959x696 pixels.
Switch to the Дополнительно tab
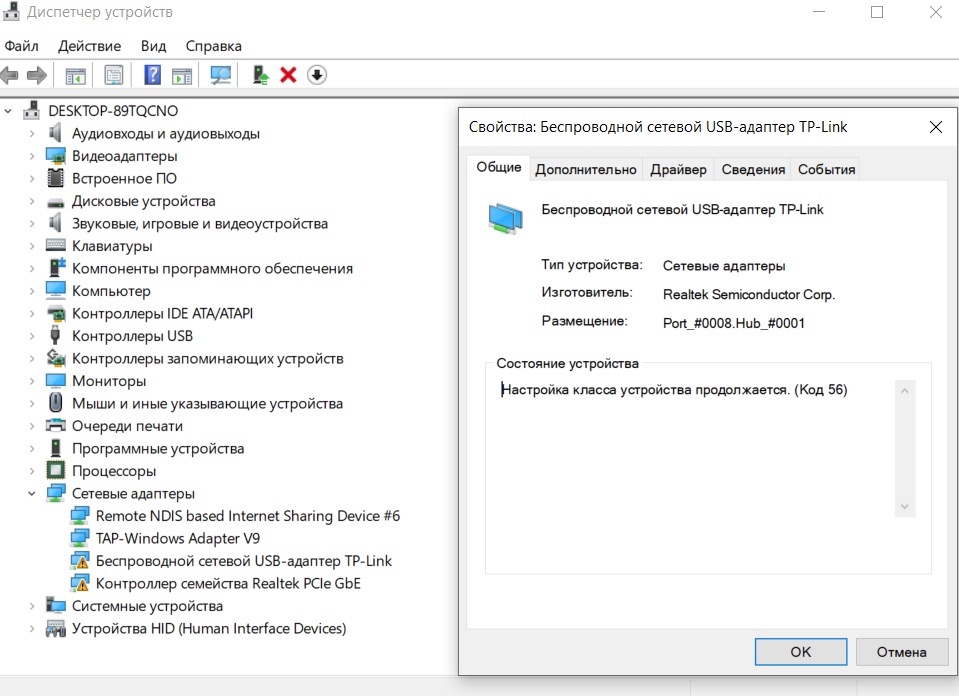coord(586,169)
